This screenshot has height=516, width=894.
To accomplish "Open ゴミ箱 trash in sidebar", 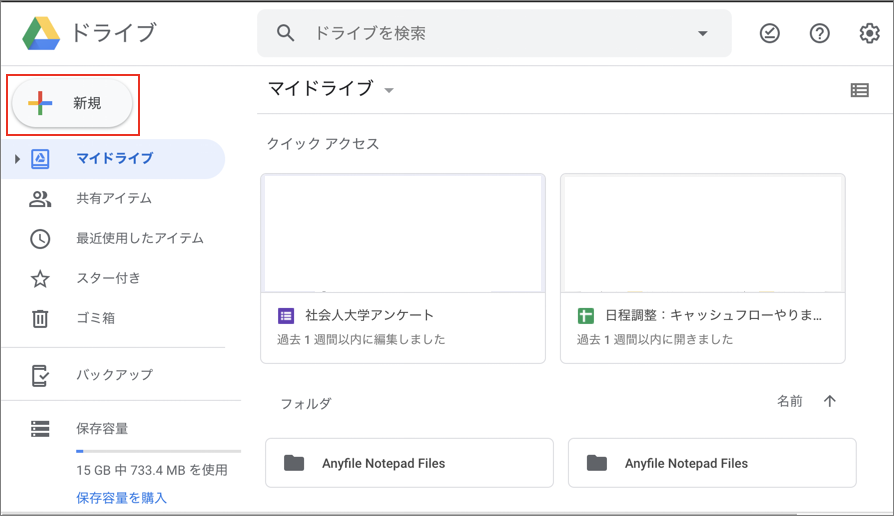I will tap(114, 318).
